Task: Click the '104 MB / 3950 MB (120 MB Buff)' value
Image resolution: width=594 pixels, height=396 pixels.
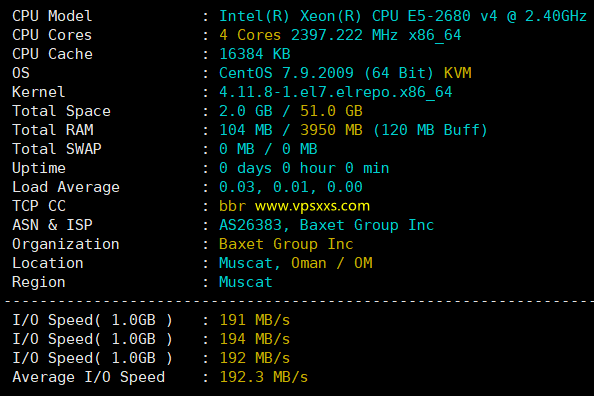Action: [353, 130]
